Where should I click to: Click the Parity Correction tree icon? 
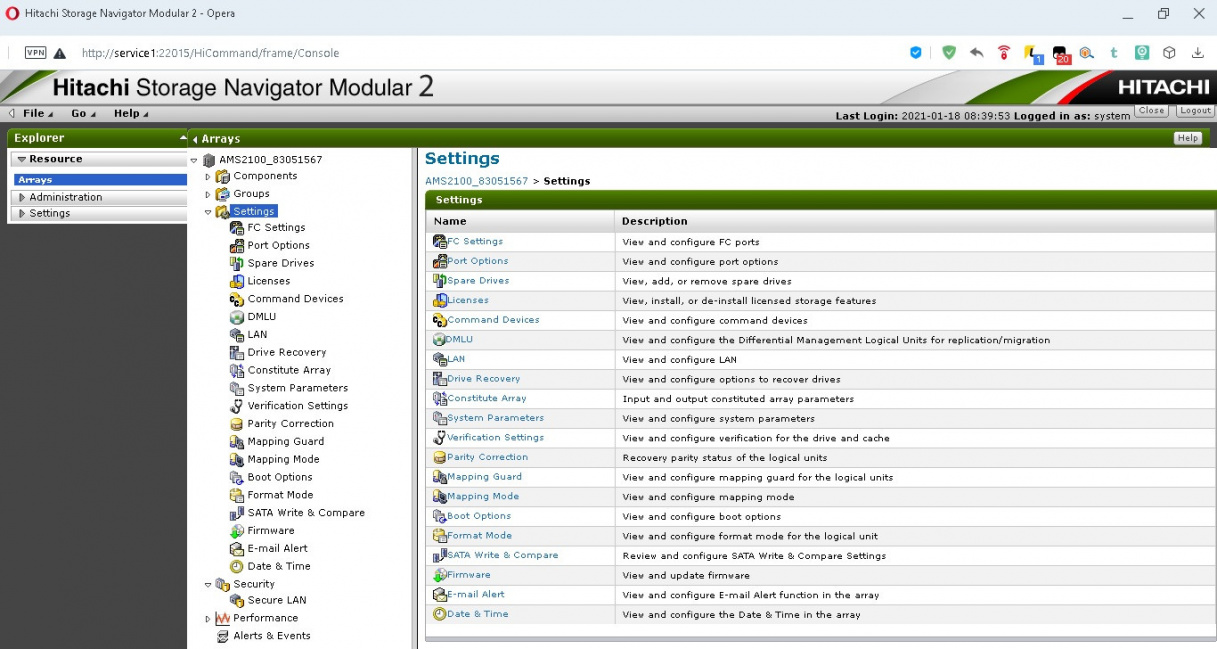click(237, 424)
